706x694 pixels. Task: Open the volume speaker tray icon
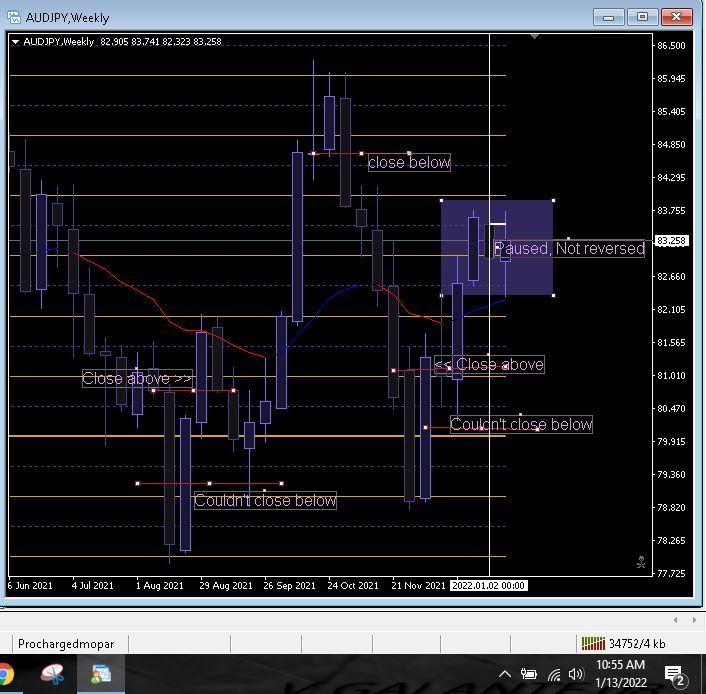(x=575, y=674)
